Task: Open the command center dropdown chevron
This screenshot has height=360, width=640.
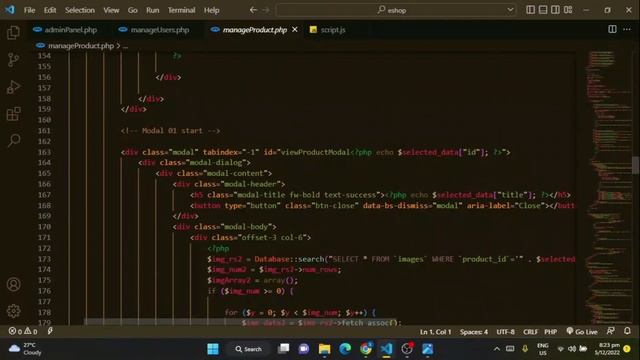Action: point(510,10)
